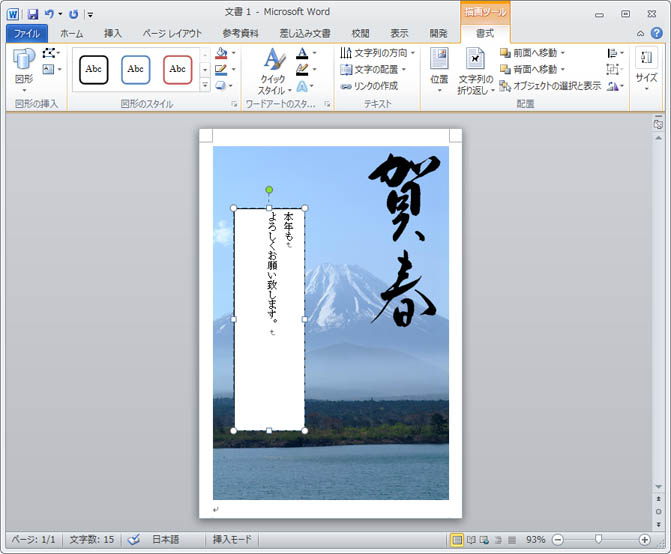The width and height of the screenshot is (671, 554).
Task: Open the 図形 shapes gallery
Action: coord(22,68)
